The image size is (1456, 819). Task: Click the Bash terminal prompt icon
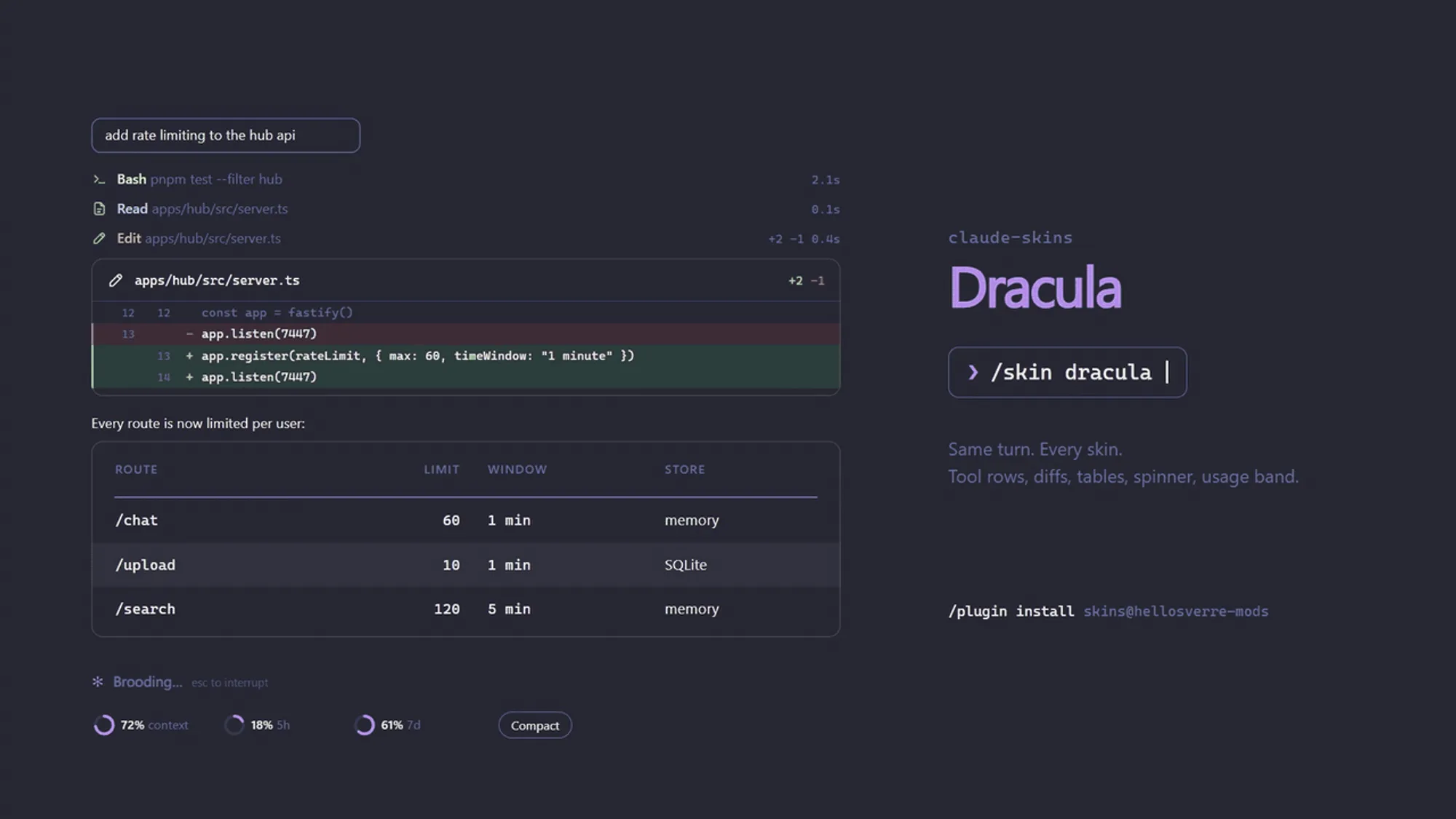click(99, 179)
